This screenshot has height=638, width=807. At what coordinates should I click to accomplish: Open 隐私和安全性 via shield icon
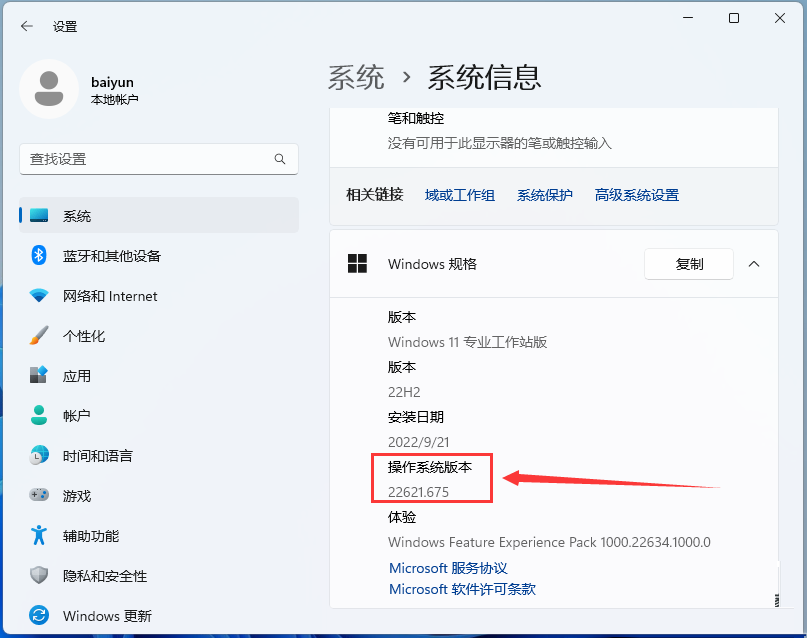[x=39, y=576]
